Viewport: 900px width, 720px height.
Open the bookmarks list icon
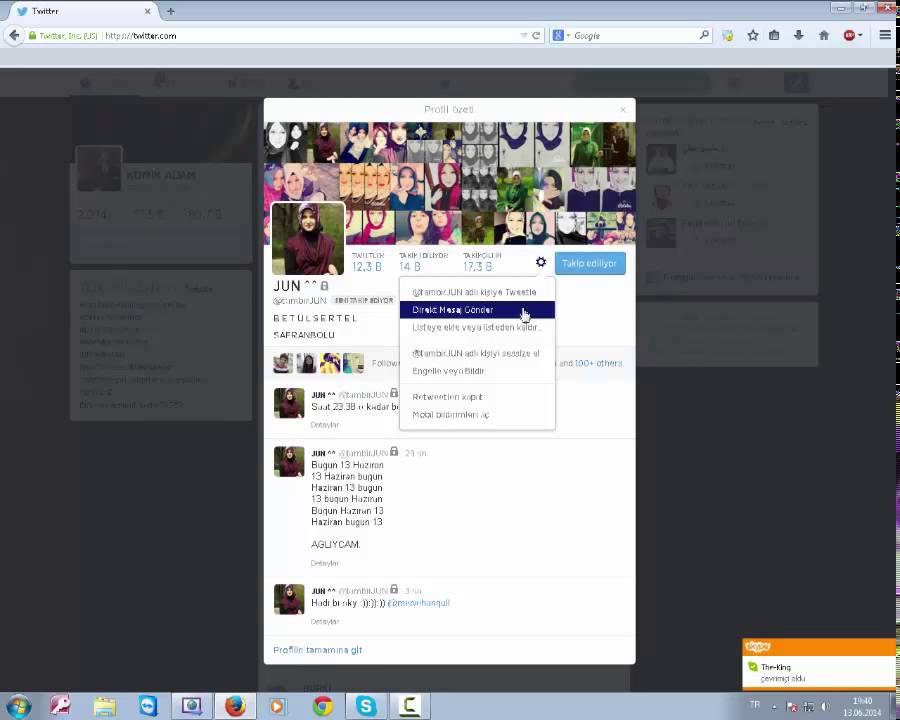tap(774, 36)
